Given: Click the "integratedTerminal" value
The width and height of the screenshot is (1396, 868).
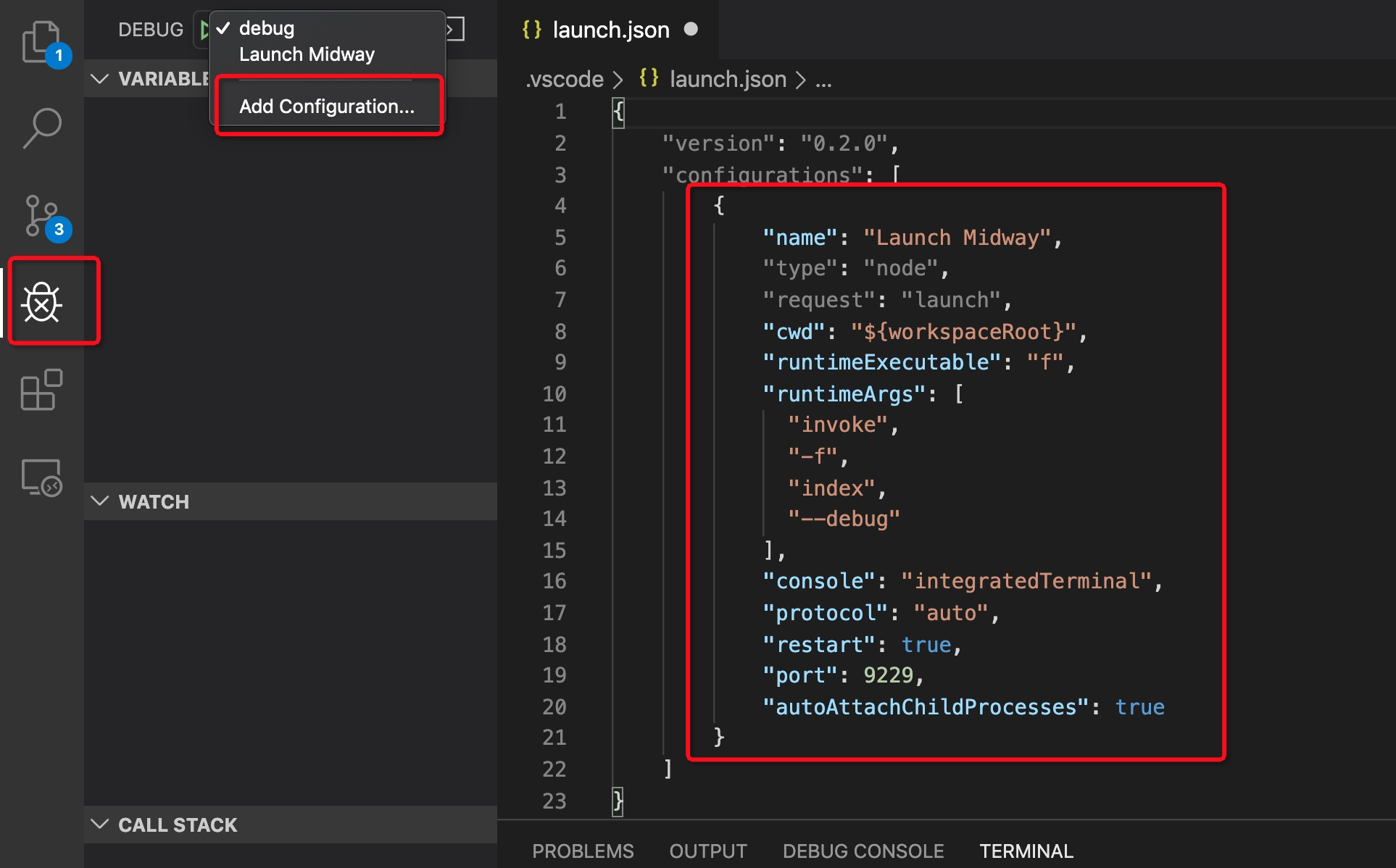Looking at the screenshot, I should (x=1026, y=581).
